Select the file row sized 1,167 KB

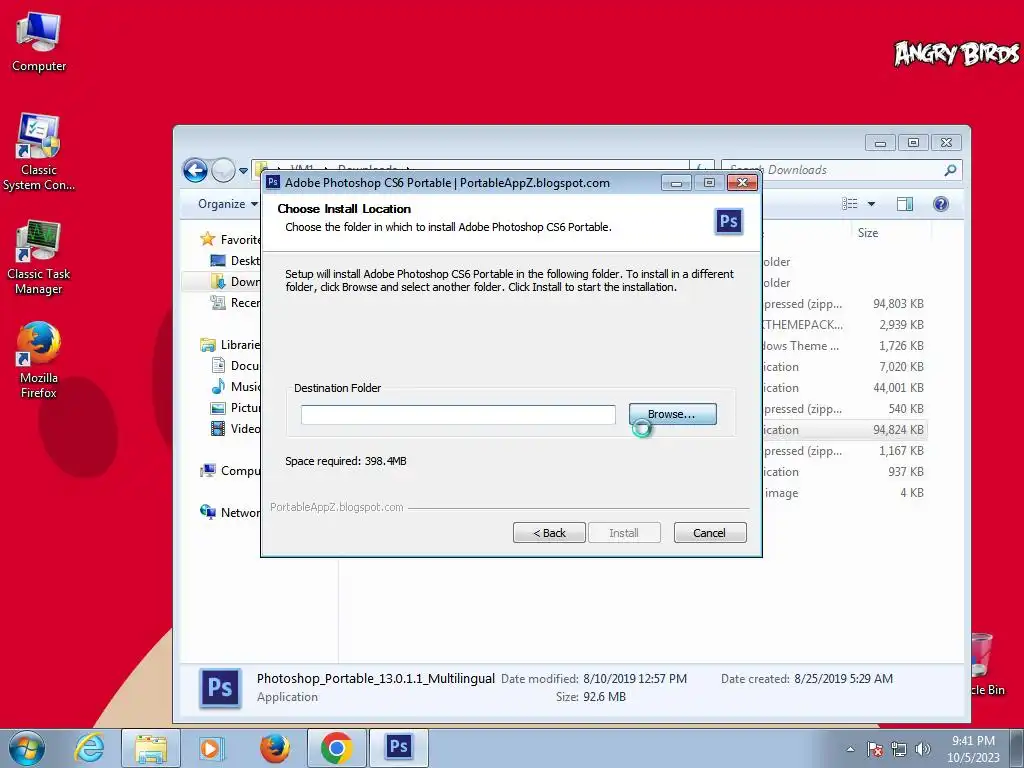point(844,451)
